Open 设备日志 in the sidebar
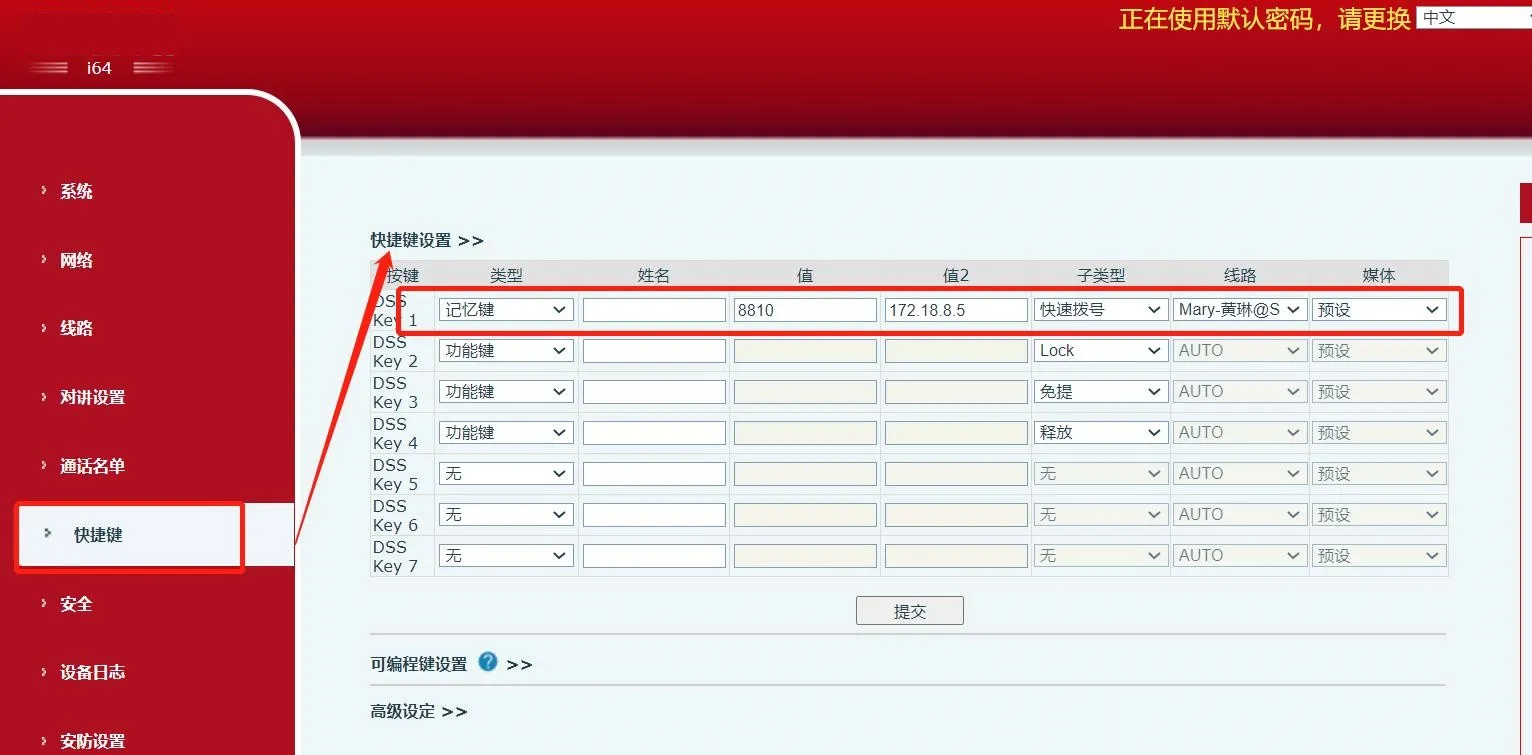This screenshot has height=755, width=1532. click(92, 672)
